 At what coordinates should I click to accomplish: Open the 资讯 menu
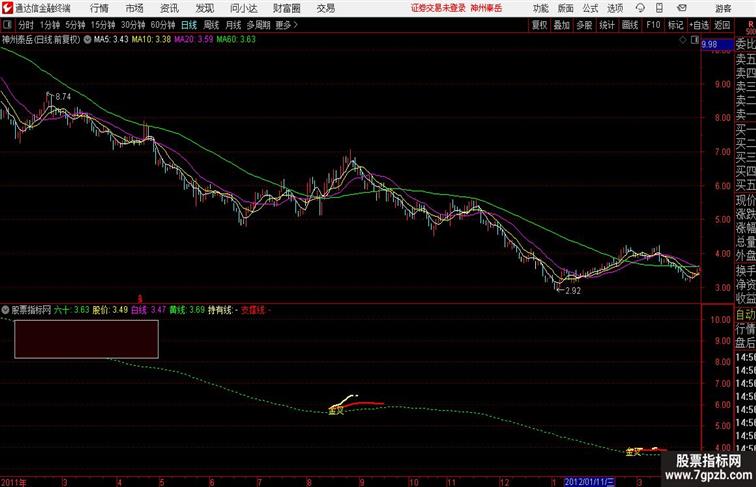[x=169, y=8]
